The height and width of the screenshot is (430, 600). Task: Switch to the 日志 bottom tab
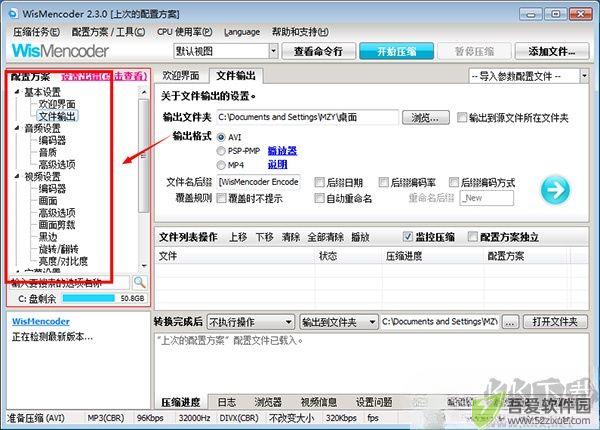[227, 402]
